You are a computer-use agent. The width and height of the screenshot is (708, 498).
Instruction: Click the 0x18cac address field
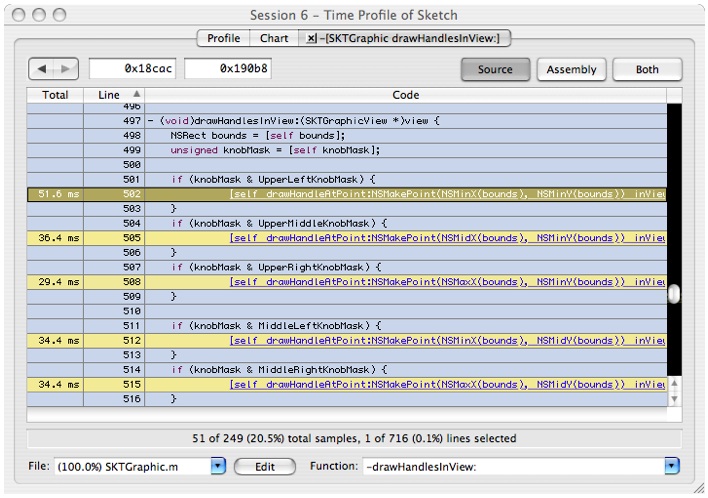pyautogui.click(x=132, y=71)
